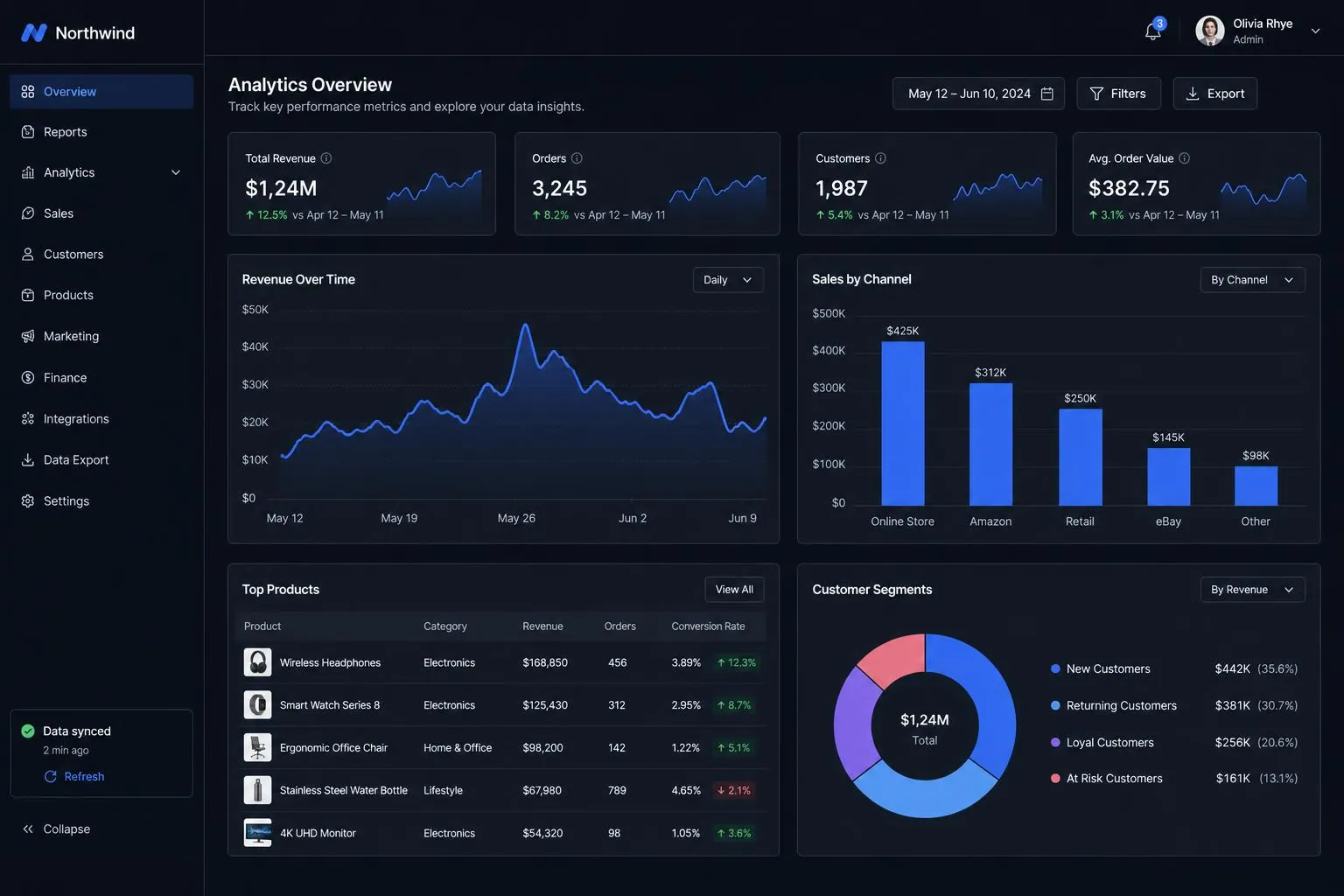
Task: Click the Data synced green check icon
Action: click(28, 731)
